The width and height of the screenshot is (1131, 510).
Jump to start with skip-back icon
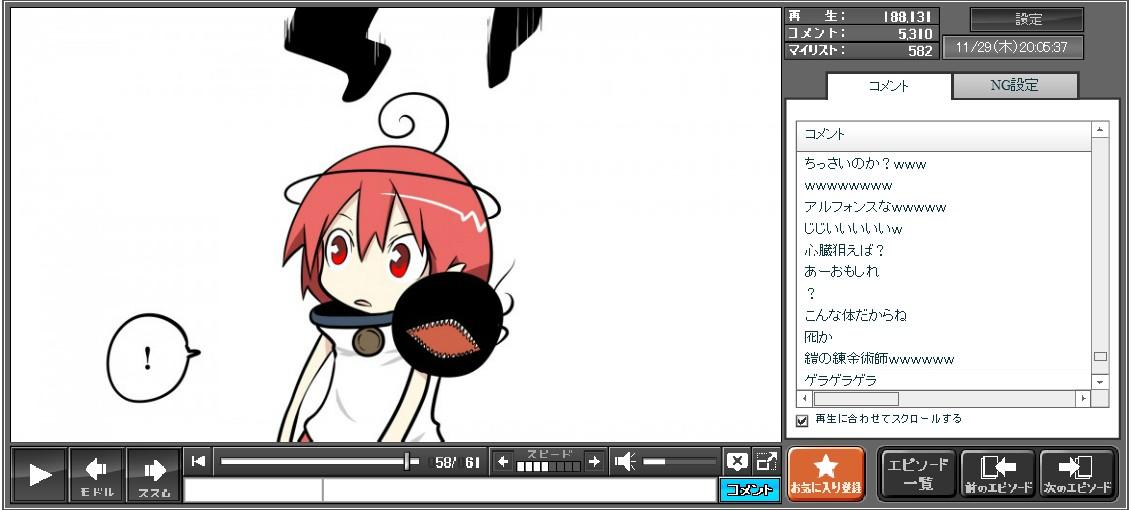(x=198, y=461)
